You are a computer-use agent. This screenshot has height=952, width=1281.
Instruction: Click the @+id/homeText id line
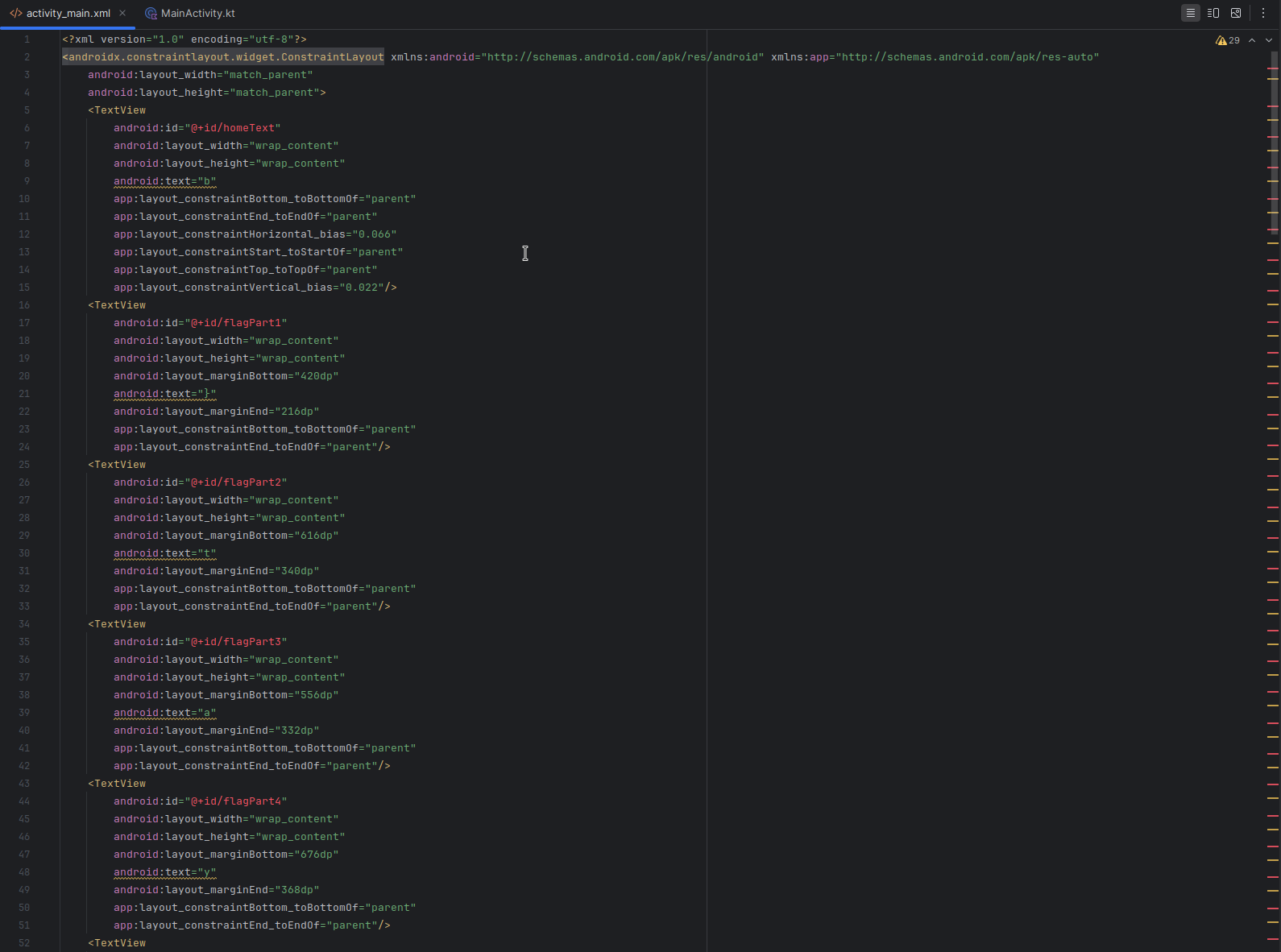pyautogui.click(x=197, y=128)
